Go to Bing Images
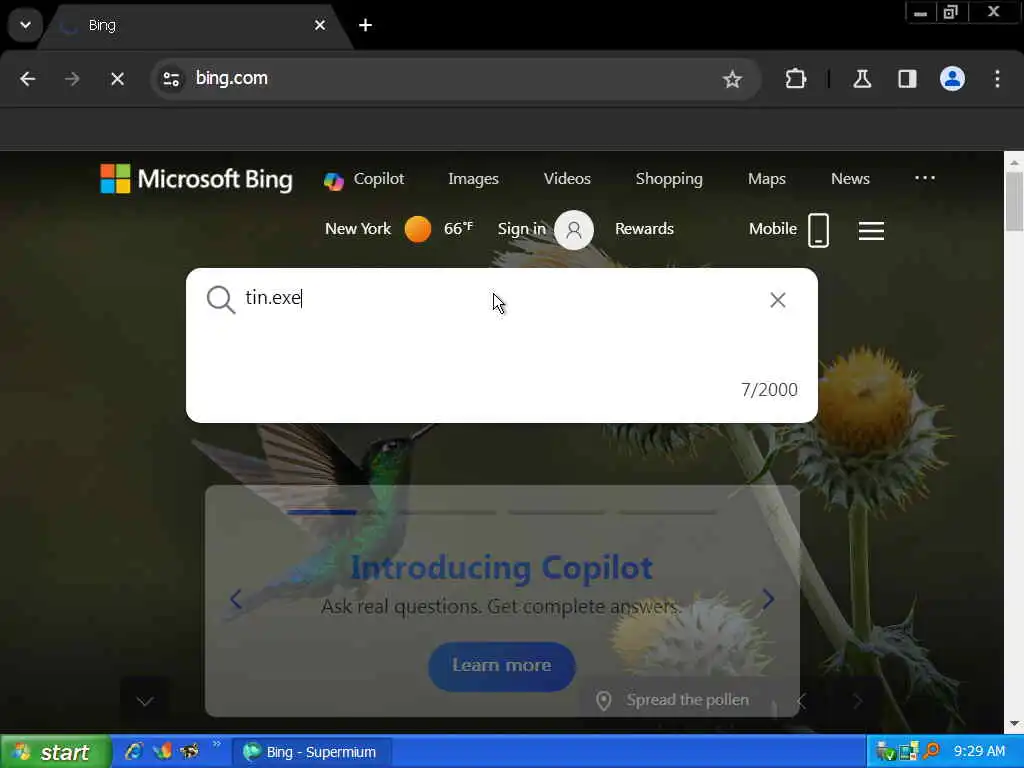Screen dimensions: 1024x768 point(473,179)
